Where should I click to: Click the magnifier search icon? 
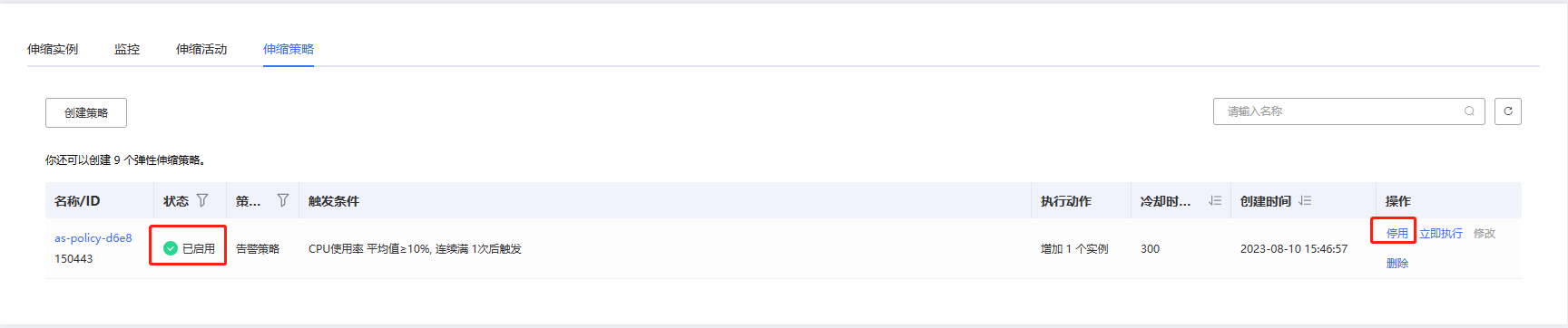(x=1469, y=111)
